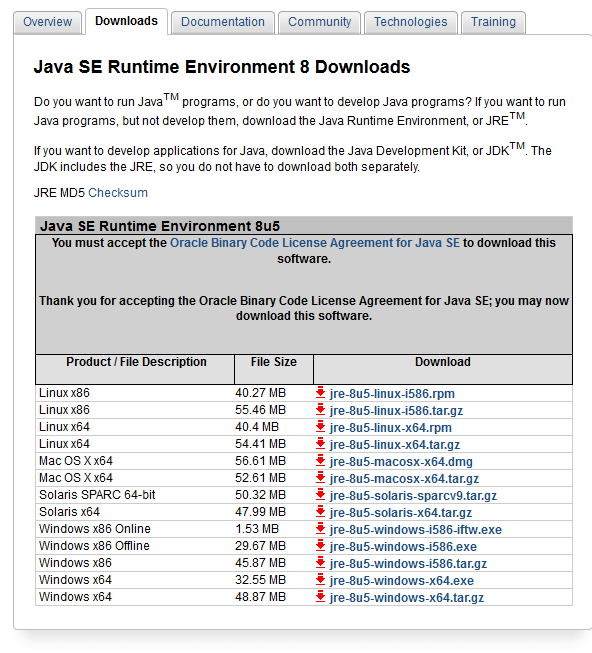Click download arrow icon for jre-8u5-windows-i586.tar.gz

click(x=320, y=563)
